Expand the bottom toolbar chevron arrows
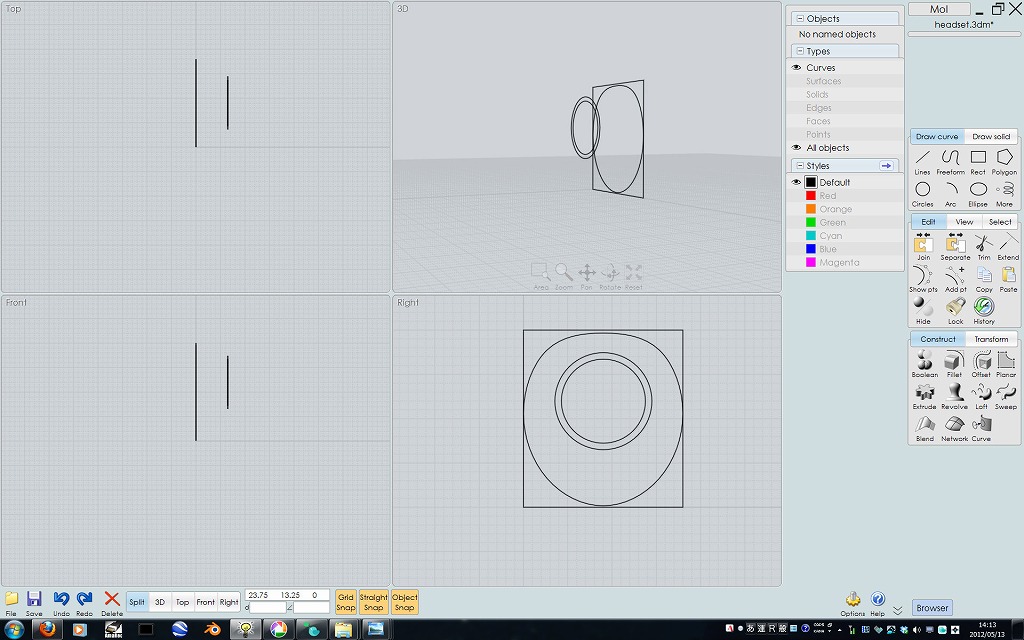The width and height of the screenshot is (1024, 640). pyautogui.click(x=898, y=610)
